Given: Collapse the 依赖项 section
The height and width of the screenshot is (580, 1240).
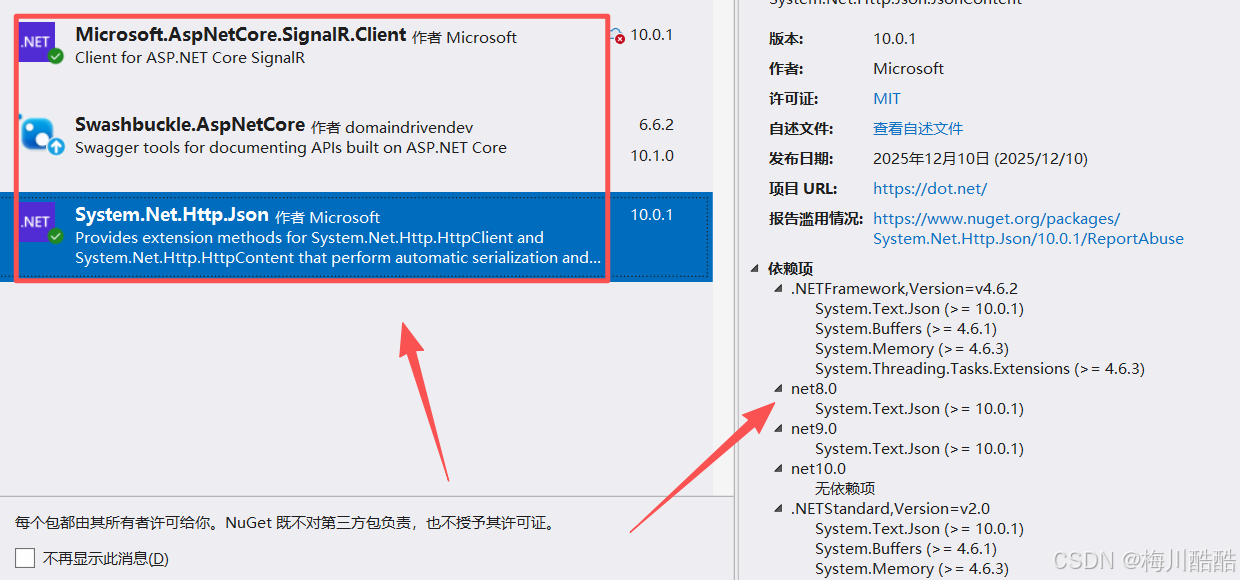Looking at the screenshot, I should tap(754, 268).
